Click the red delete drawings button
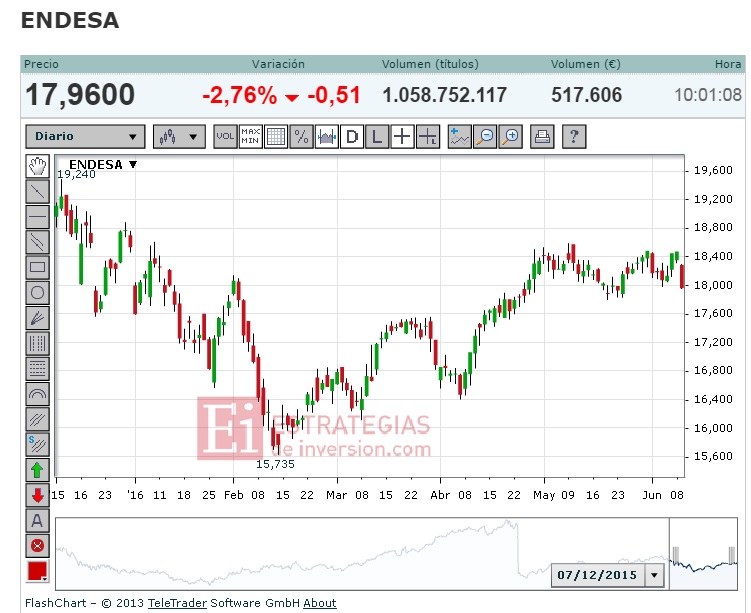 click(37, 545)
